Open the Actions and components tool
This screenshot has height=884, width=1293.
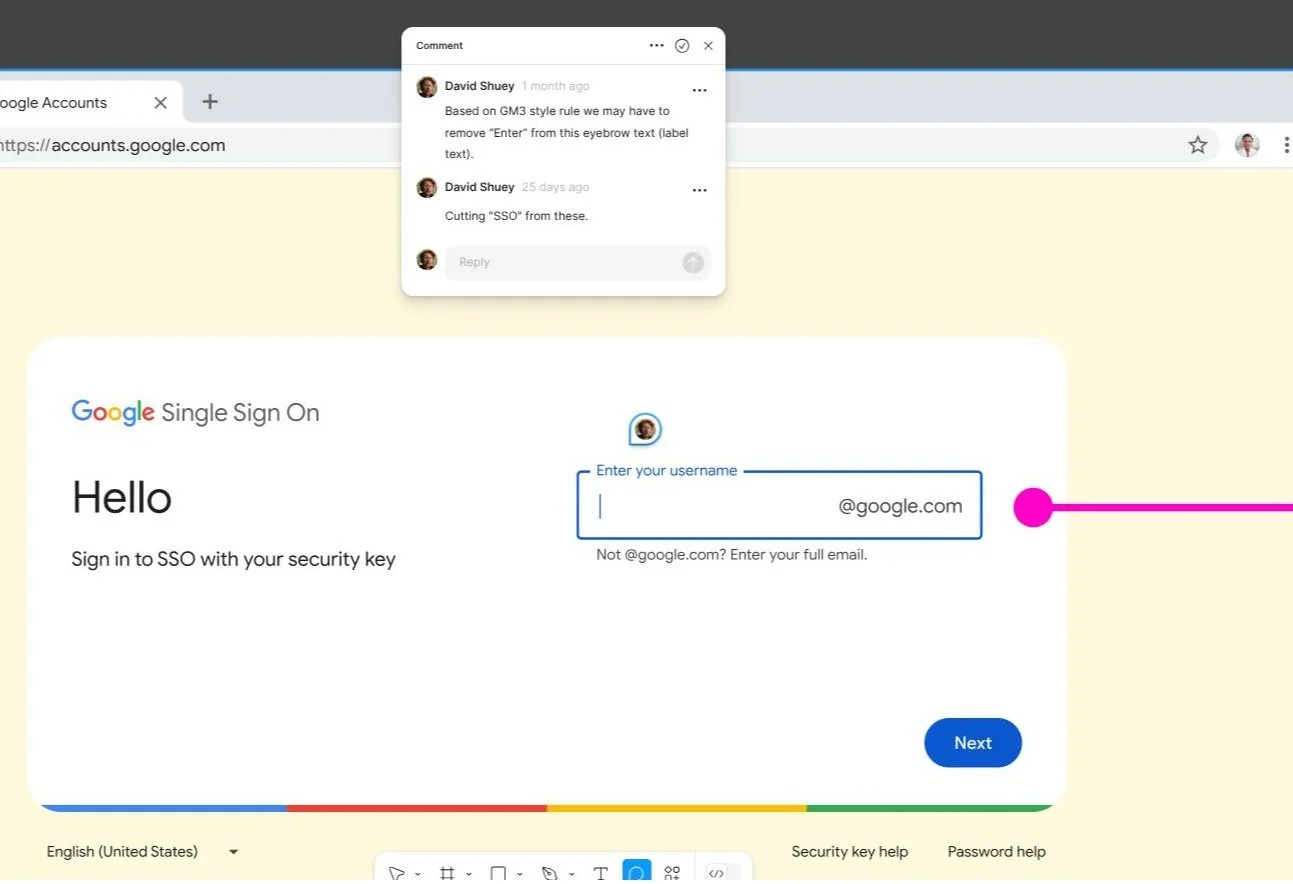point(672,874)
